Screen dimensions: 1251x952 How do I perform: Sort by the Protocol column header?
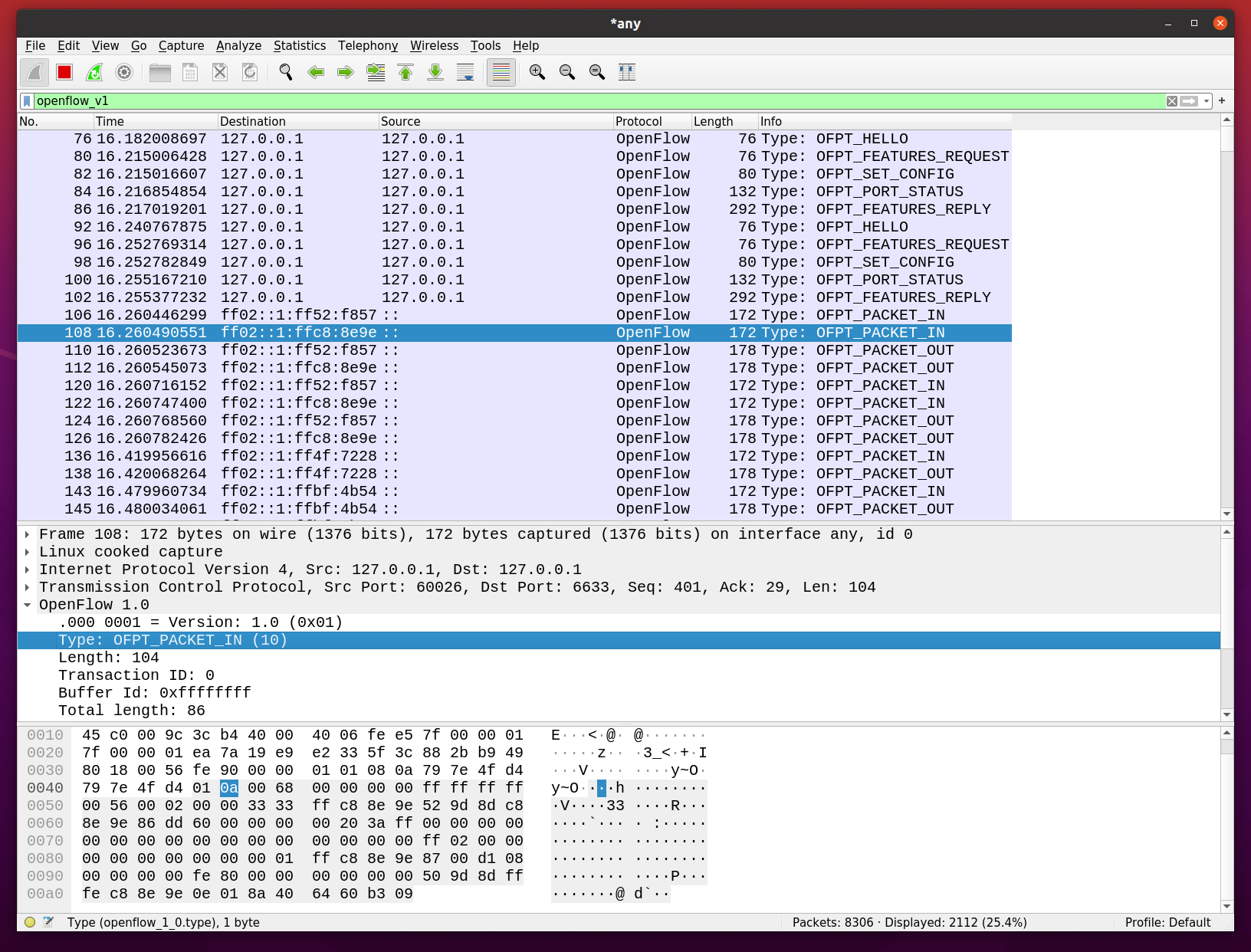click(652, 121)
